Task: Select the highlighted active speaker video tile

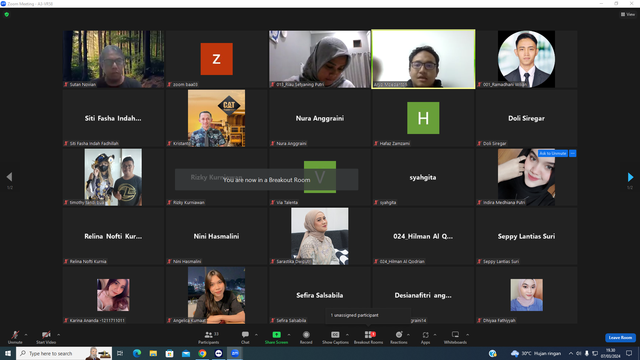Action: 423,59
